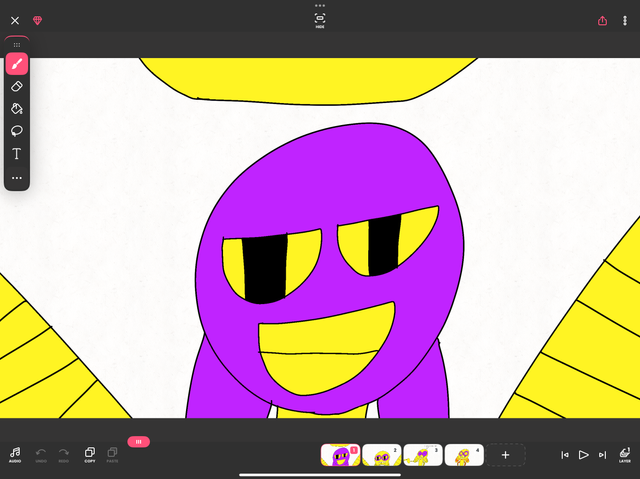Open the Audio panel

pos(15,455)
